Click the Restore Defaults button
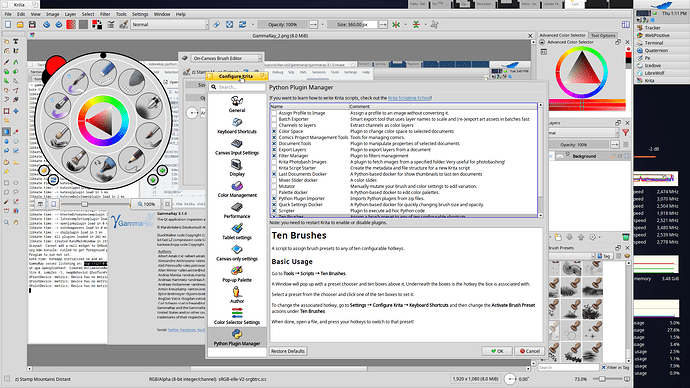Viewport: 690px width, 388px height. point(288,351)
